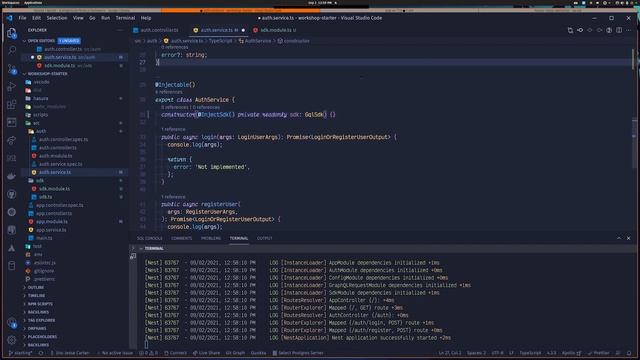Screen dimensions: 640x360
Task: Open the Docker view in activity bar
Action: [11, 176]
